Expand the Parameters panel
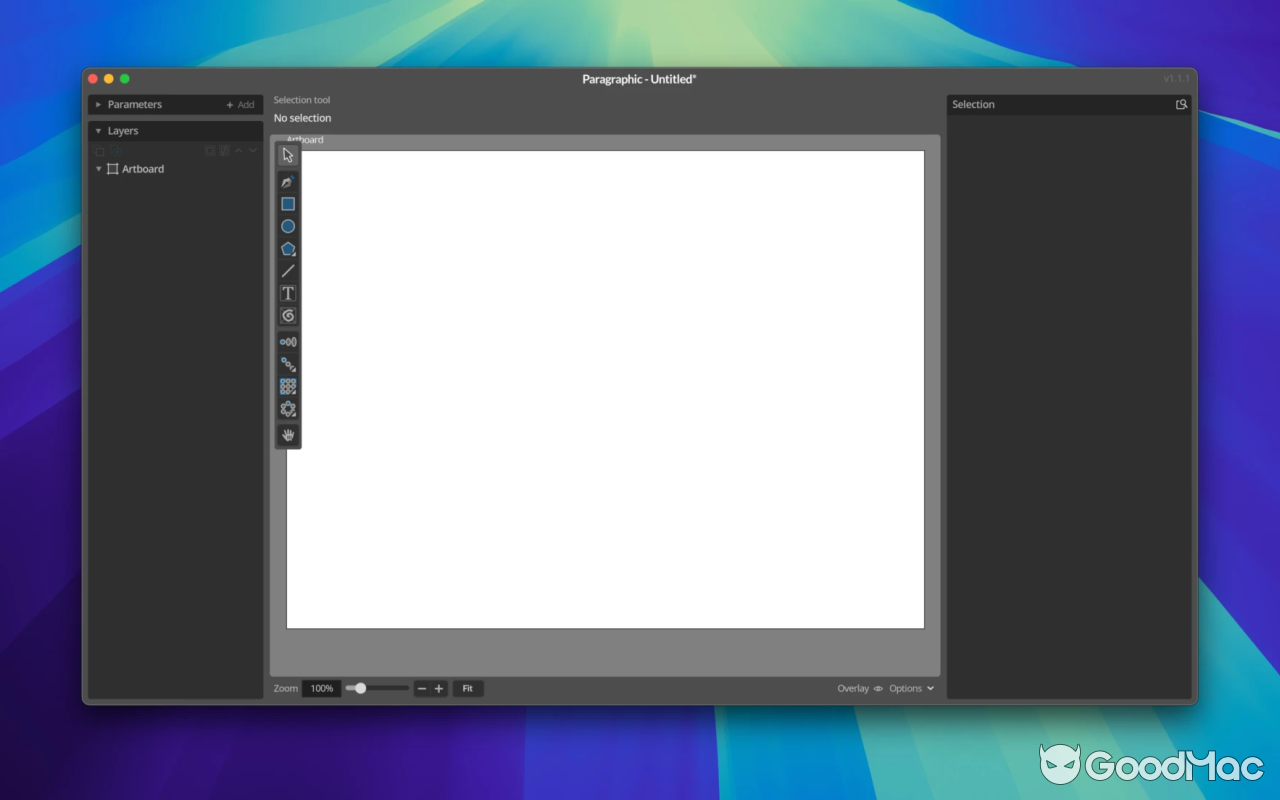The width and height of the screenshot is (1280, 800). point(98,104)
